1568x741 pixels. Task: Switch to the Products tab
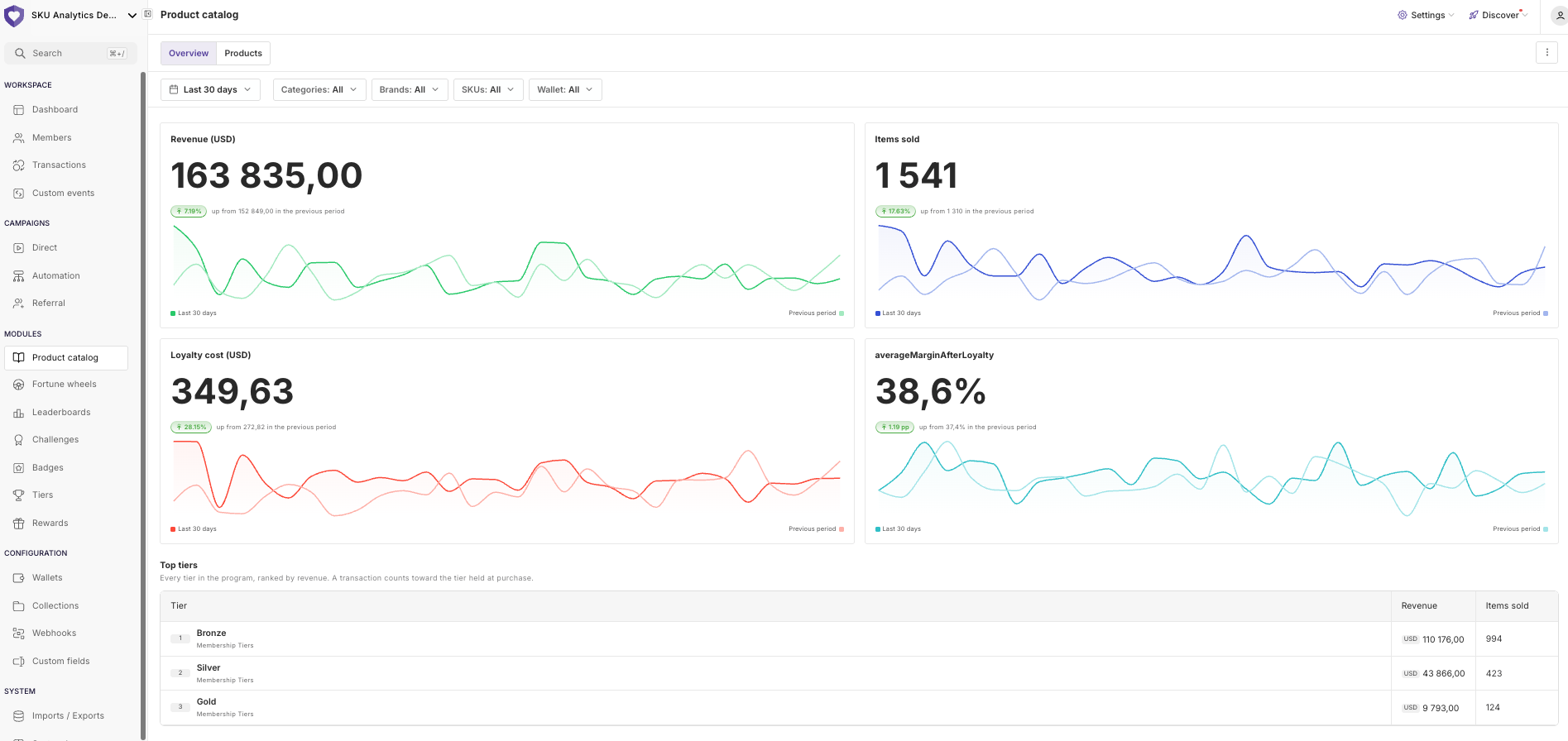coord(243,53)
